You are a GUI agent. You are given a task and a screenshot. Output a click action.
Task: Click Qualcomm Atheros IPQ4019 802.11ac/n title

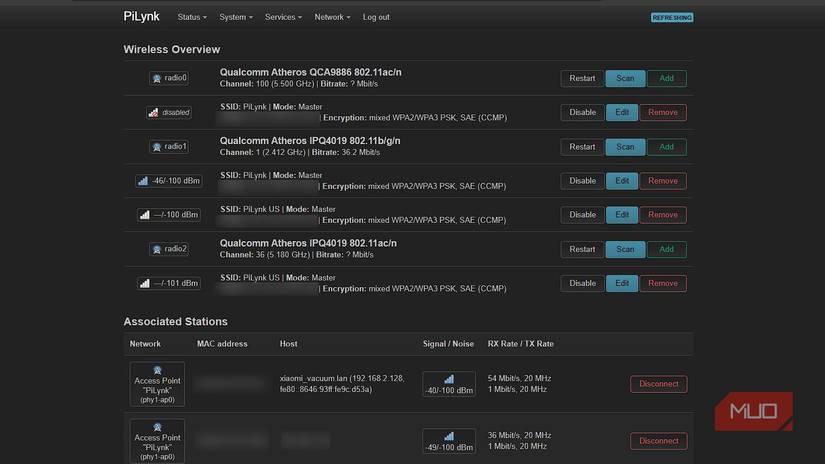(308, 243)
